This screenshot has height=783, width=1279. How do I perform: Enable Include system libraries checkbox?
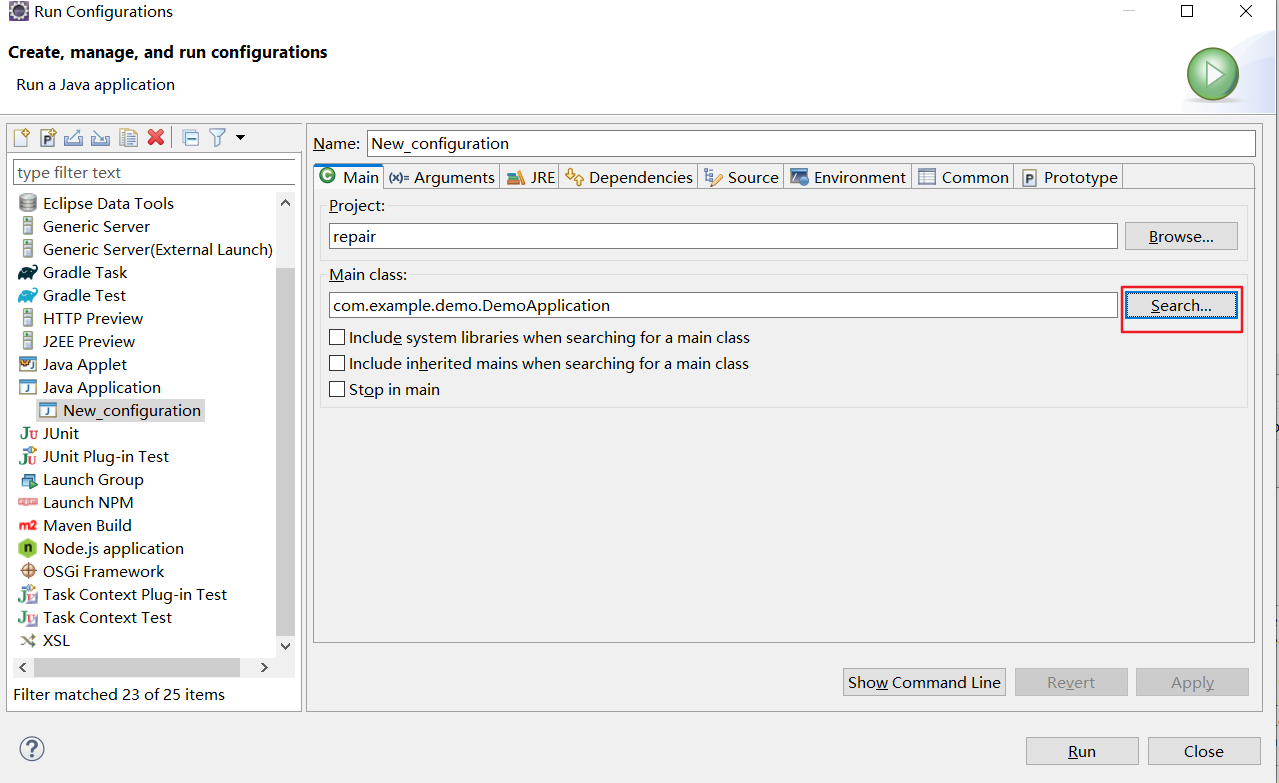338,338
